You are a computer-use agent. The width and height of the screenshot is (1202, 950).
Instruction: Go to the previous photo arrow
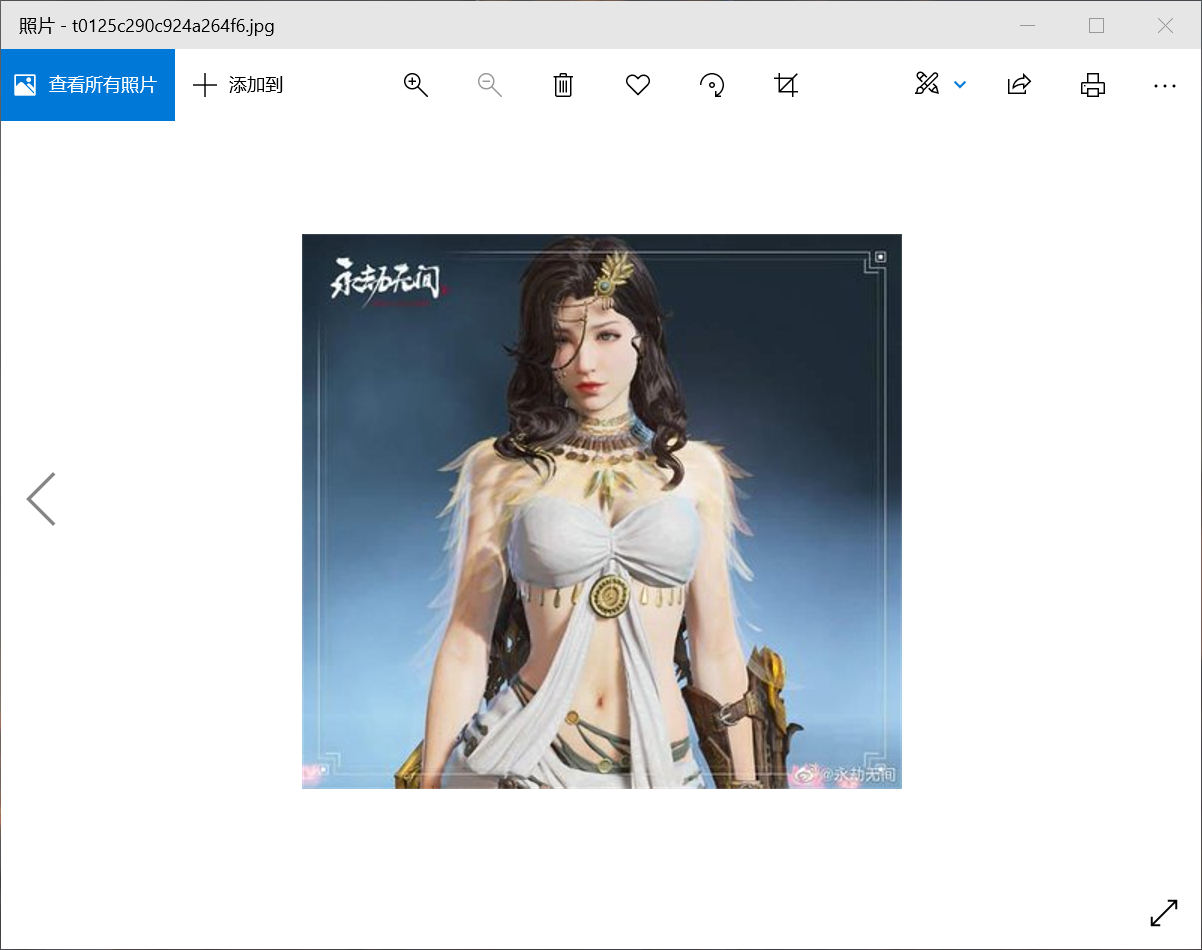[41, 499]
